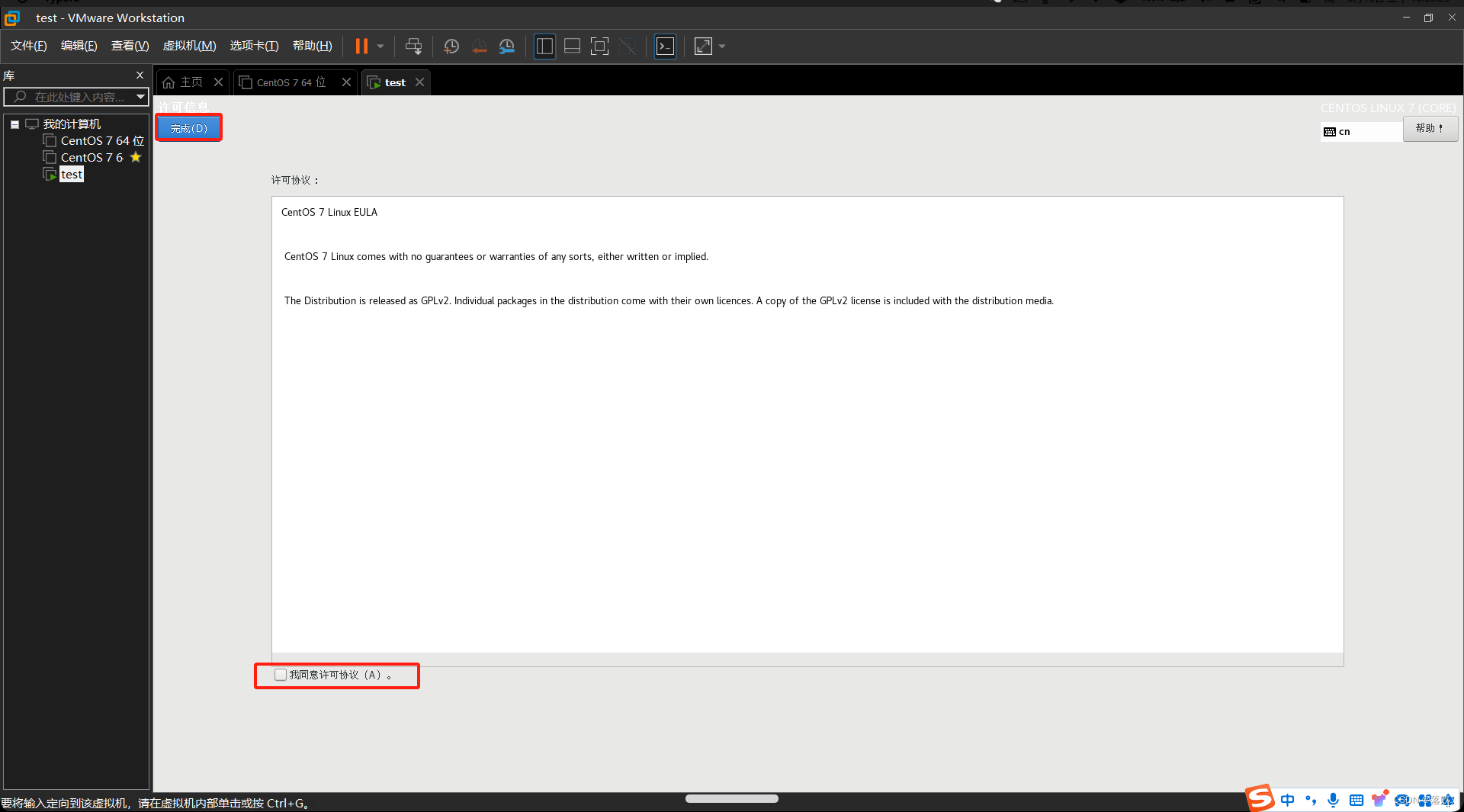Open the library search dropdown arrow
1464x812 pixels.
140,97
